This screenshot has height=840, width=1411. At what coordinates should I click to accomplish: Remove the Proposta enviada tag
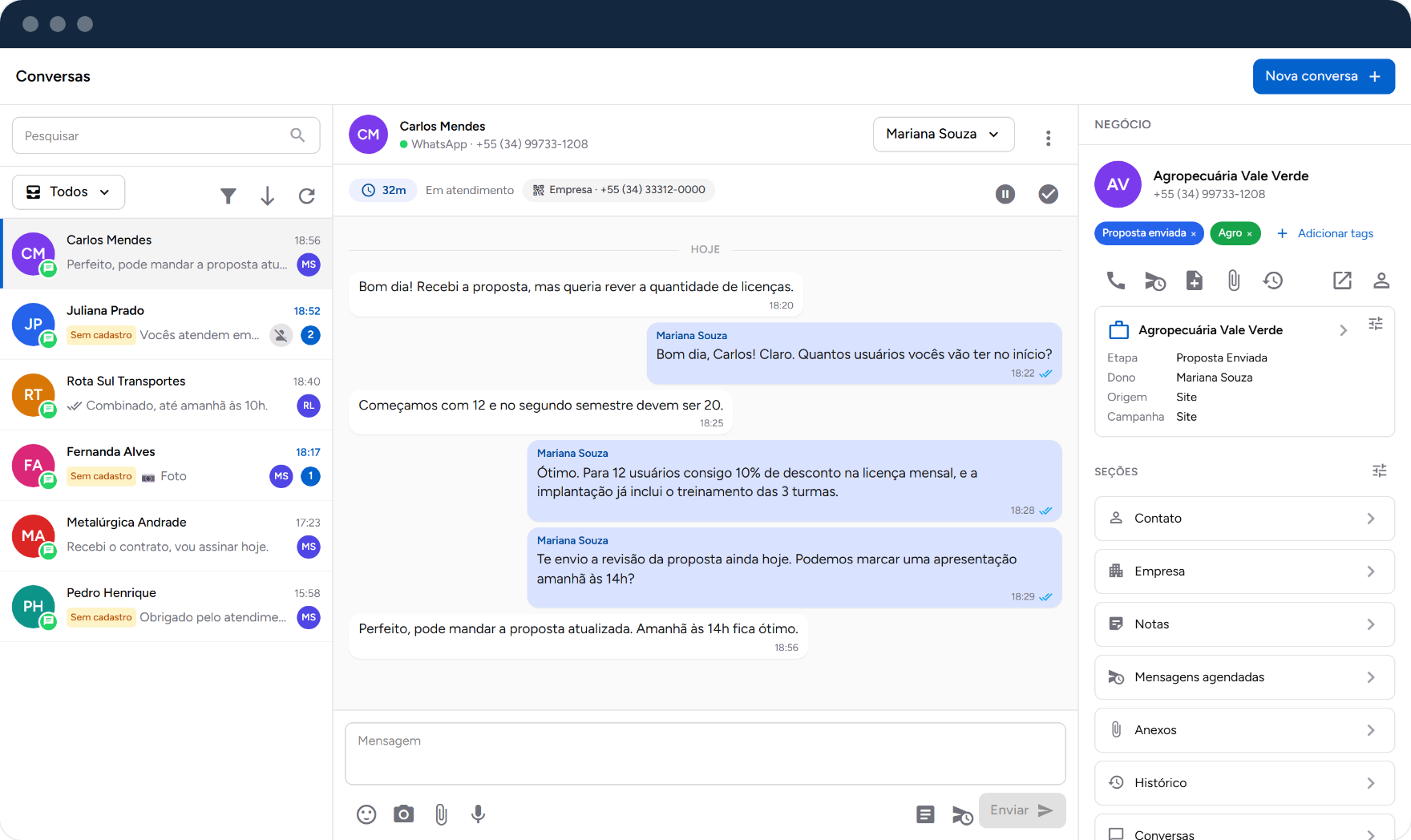coord(1193,234)
